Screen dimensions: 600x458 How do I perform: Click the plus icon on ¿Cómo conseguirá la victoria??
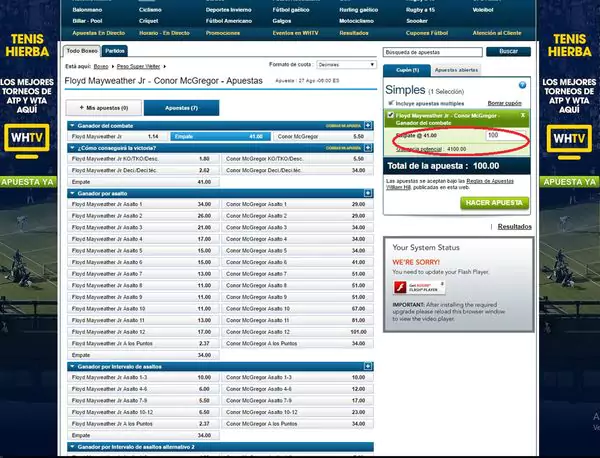(x=368, y=148)
